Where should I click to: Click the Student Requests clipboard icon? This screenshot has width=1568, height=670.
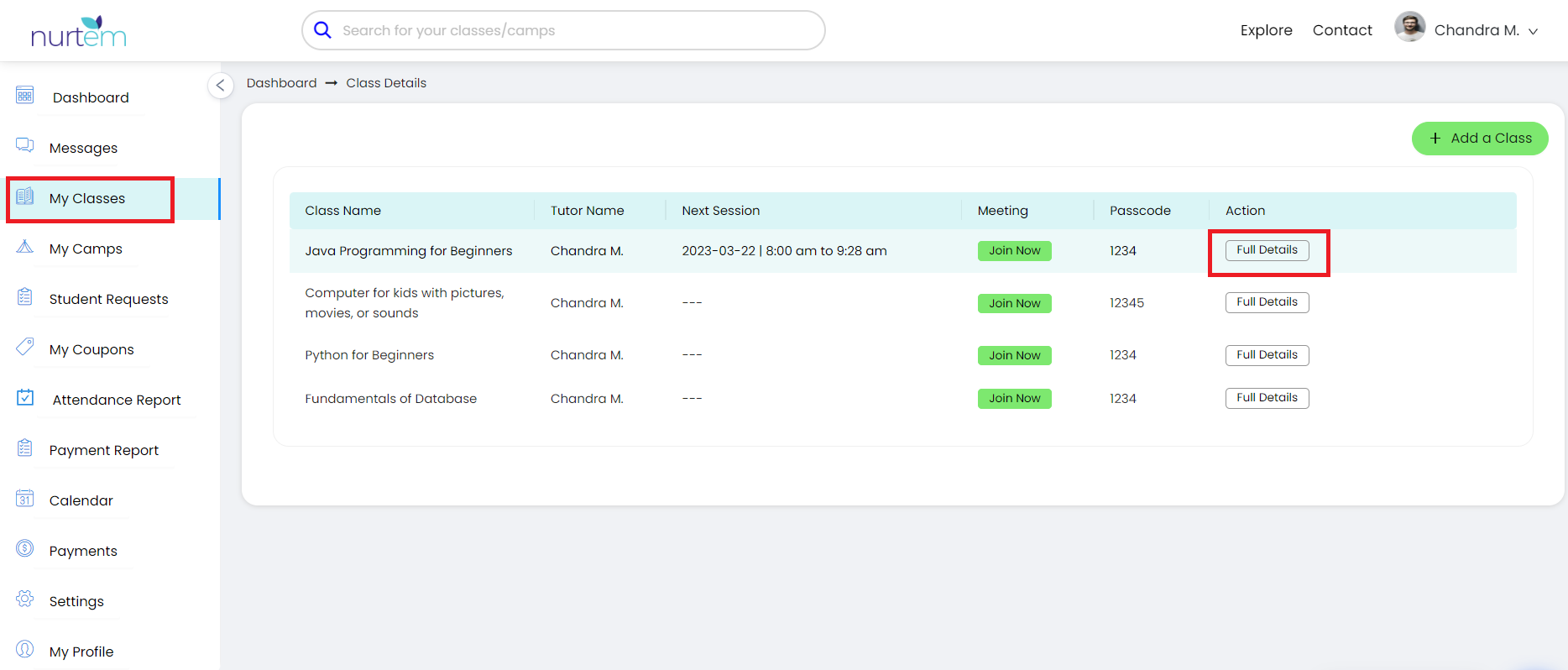(x=25, y=297)
